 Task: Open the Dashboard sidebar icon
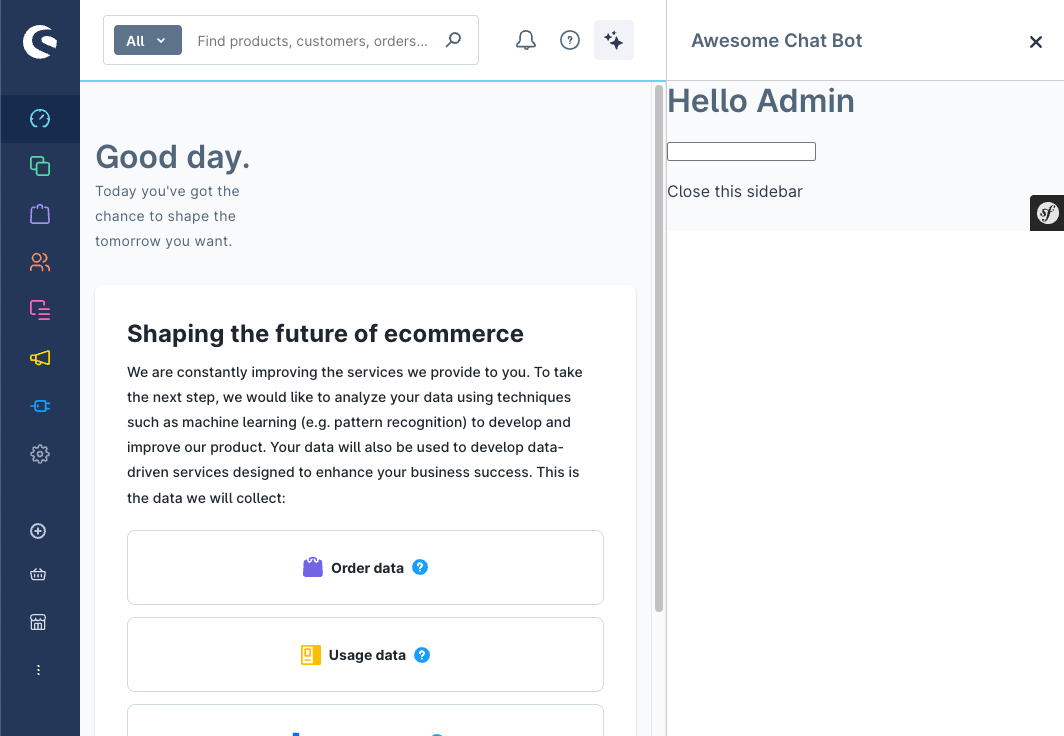click(x=40, y=119)
